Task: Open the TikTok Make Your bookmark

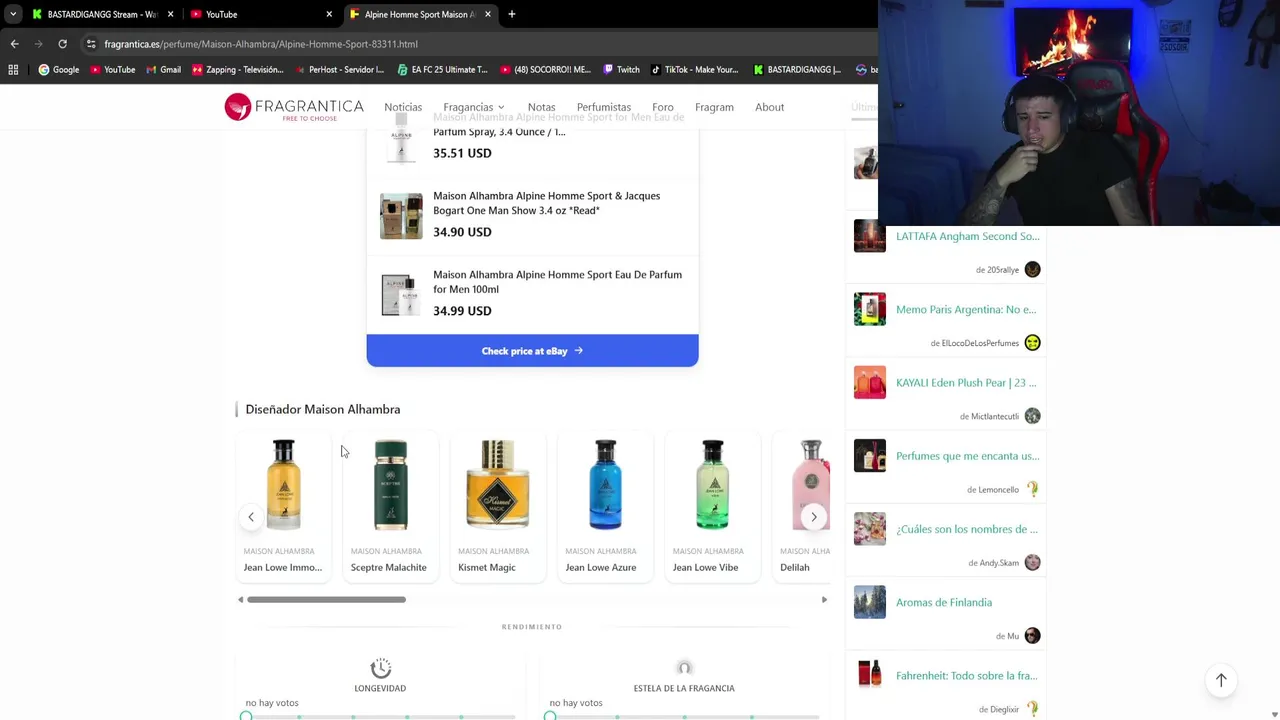Action: [x=694, y=70]
